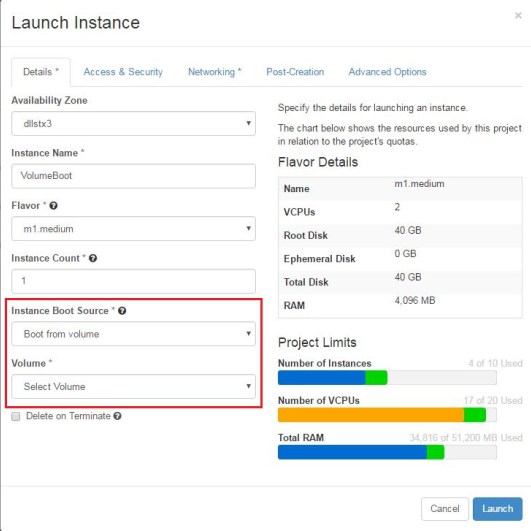The image size is (531, 531).
Task: Open the Post-Creation tab
Action: tap(295, 72)
